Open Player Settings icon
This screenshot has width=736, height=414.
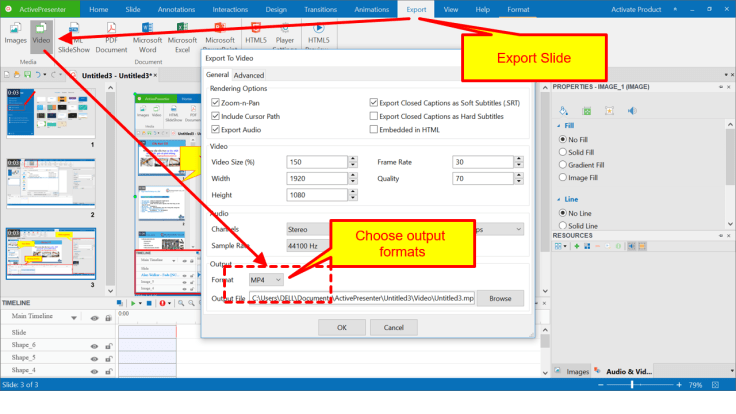point(285,28)
